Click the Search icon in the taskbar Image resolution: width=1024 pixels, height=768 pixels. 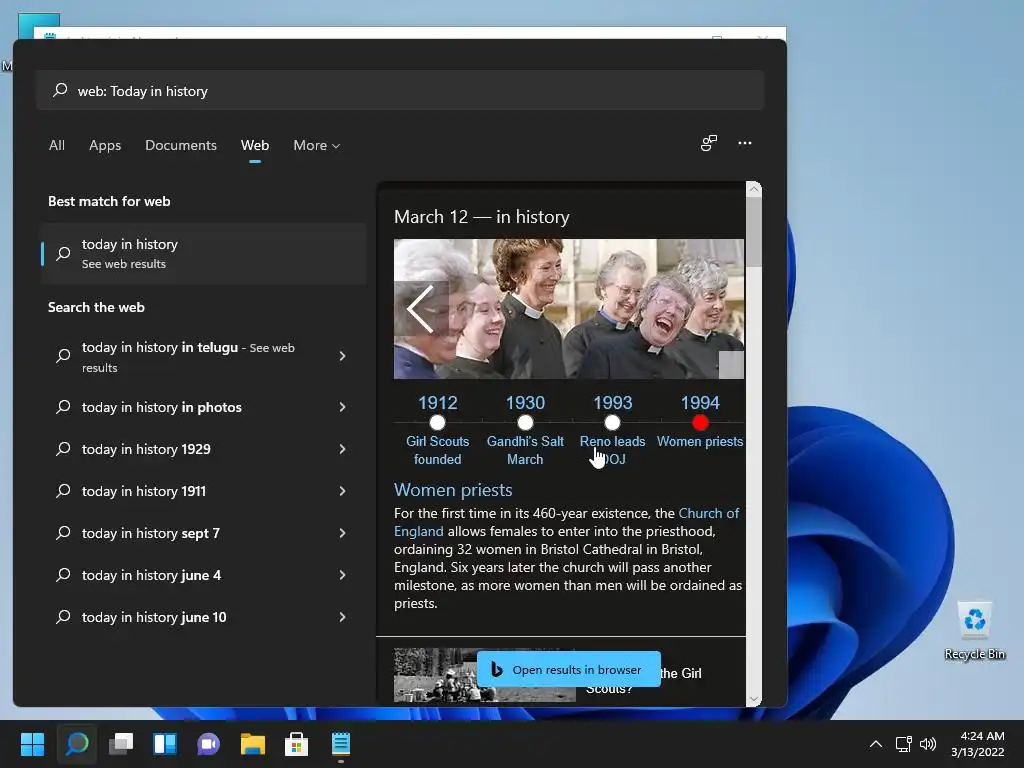coord(77,744)
